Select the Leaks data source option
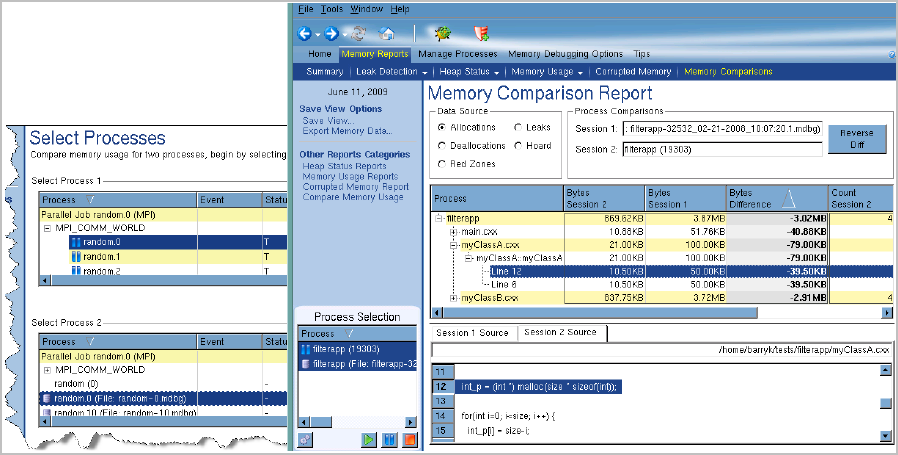898x455 pixels. (x=519, y=128)
